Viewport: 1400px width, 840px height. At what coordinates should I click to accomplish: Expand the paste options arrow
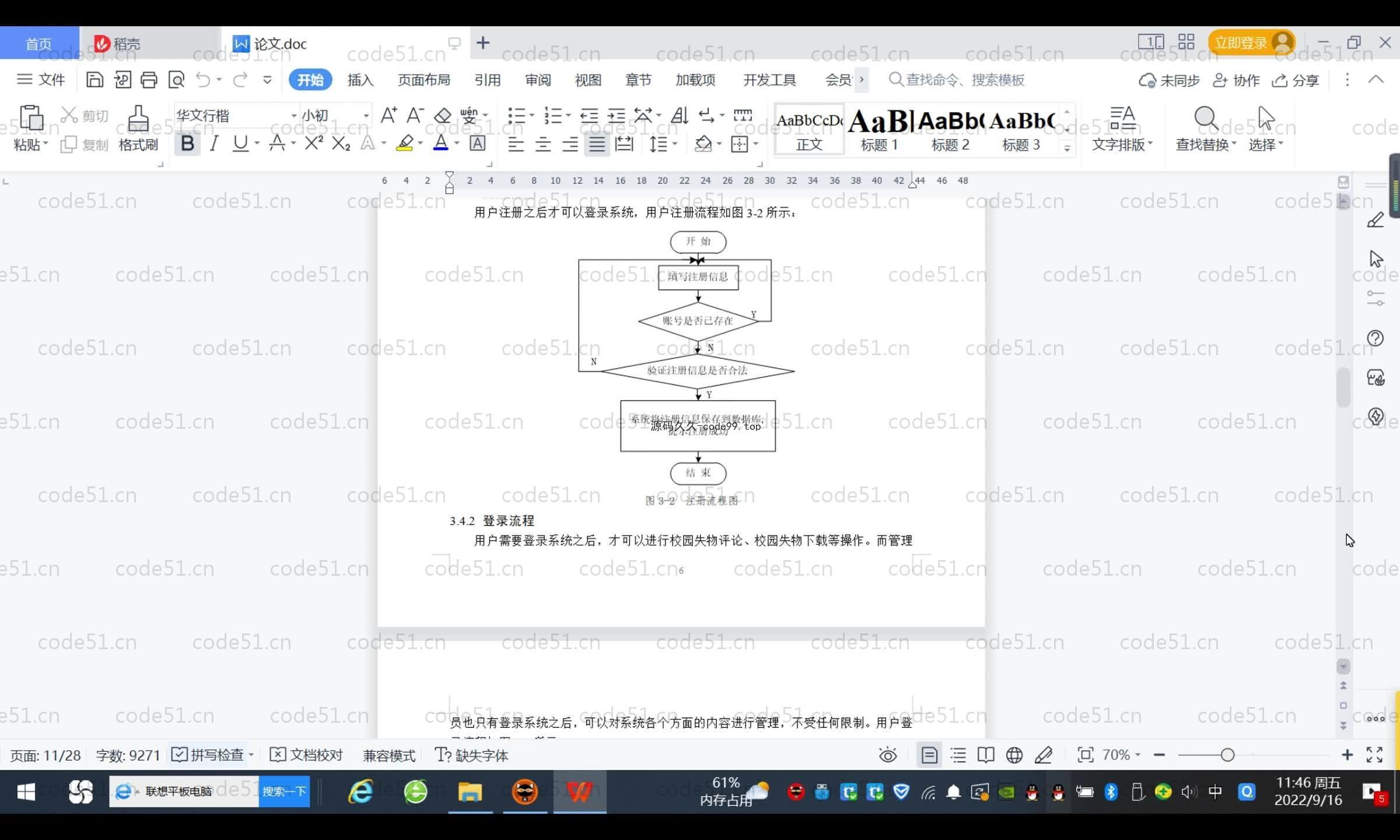pos(45,144)
